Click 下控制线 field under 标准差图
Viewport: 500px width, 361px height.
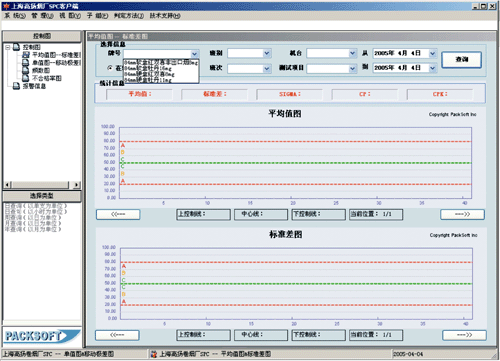[319, 335]
